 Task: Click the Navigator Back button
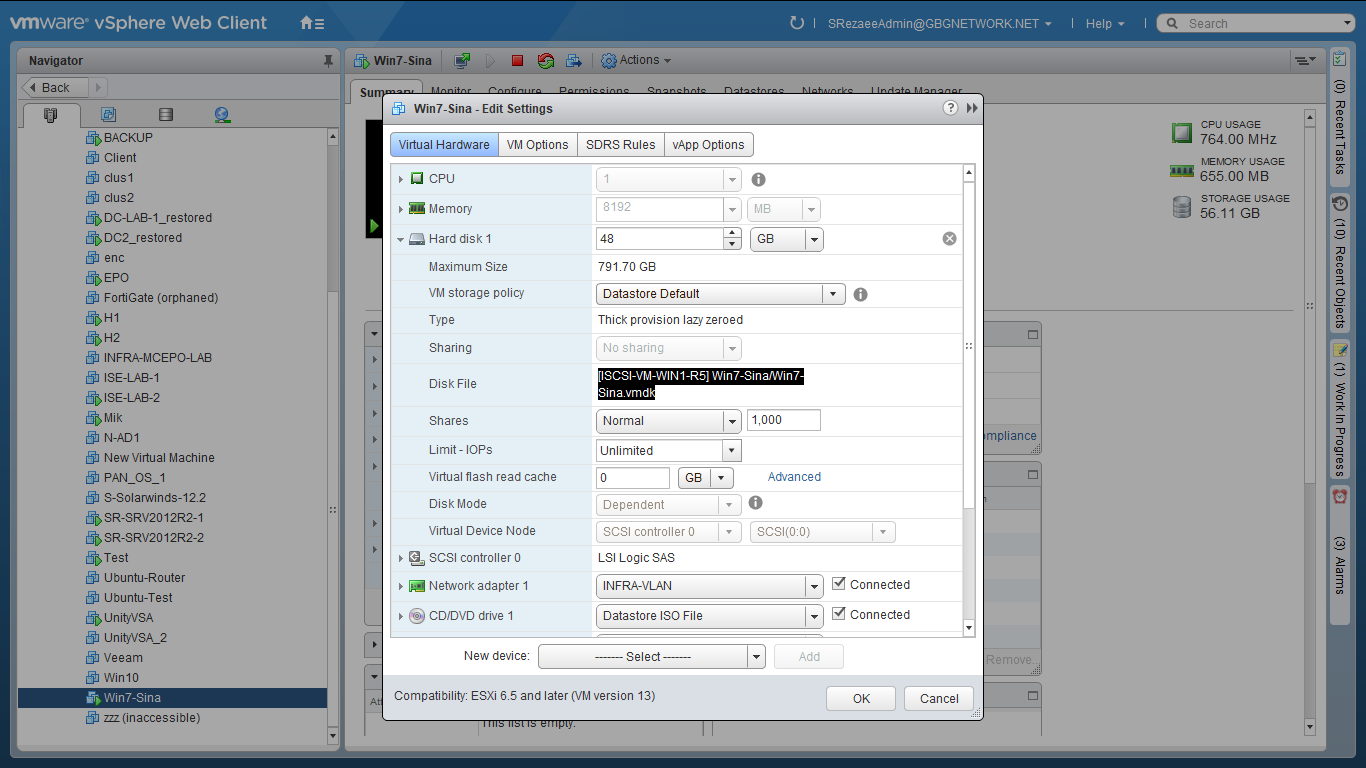tap(56, 88)
